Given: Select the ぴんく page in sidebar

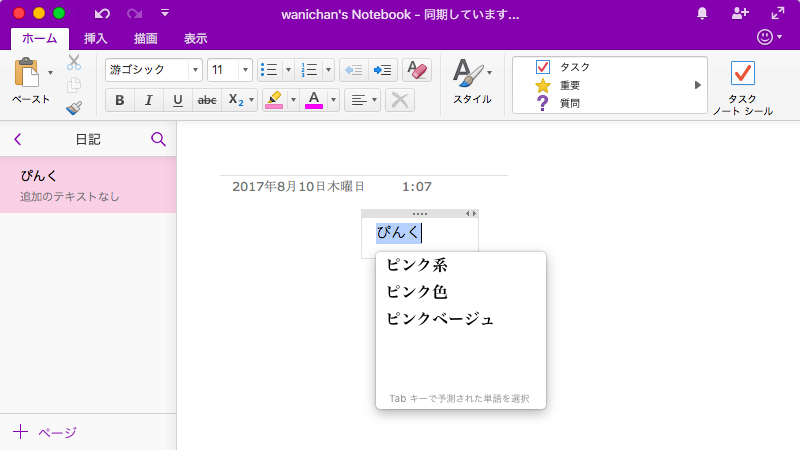Looking at the screenshot, I should tap(88, 185).
